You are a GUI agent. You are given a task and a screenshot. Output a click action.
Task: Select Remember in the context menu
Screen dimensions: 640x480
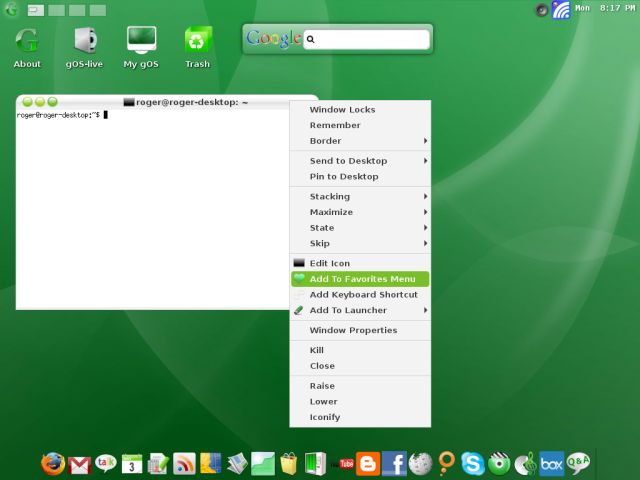(x=360, y=125)
